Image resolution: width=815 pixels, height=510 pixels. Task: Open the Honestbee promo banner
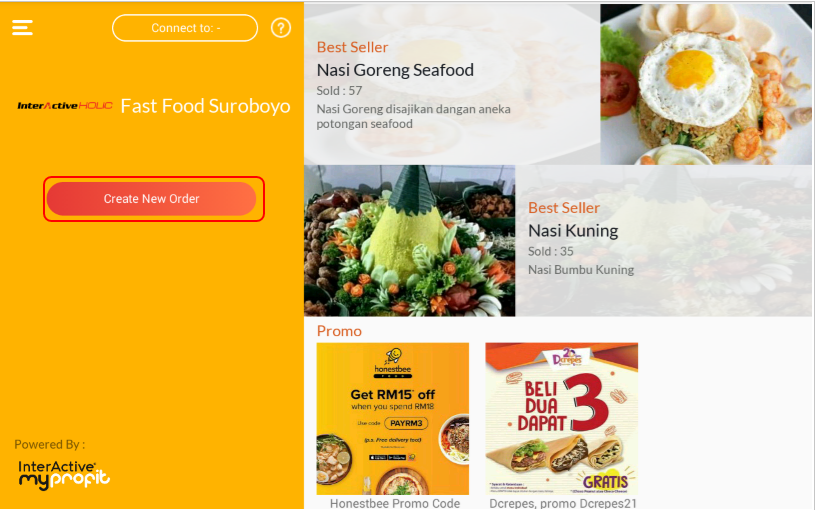[x=392, y=419]
